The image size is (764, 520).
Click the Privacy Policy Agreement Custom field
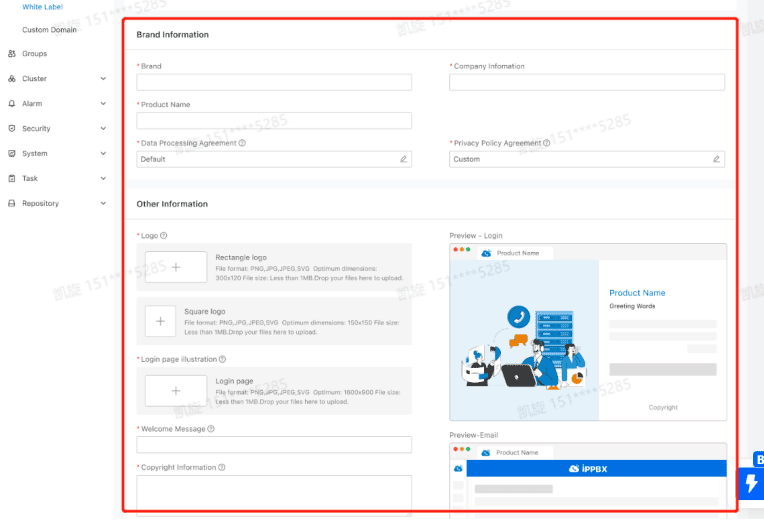[x=587, y=159]
